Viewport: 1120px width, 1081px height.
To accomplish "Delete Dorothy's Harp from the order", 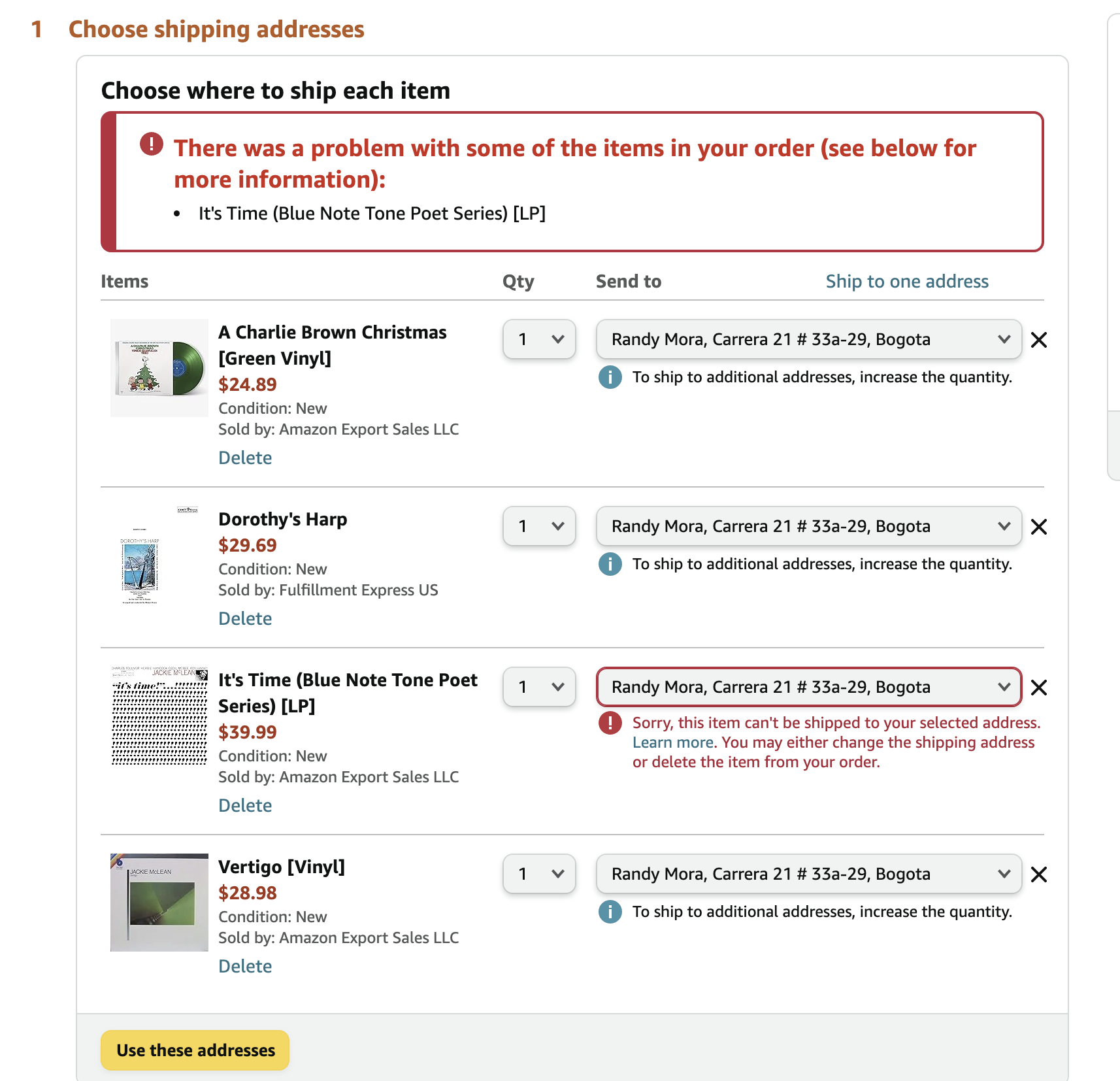I will (x=245, y=618).
